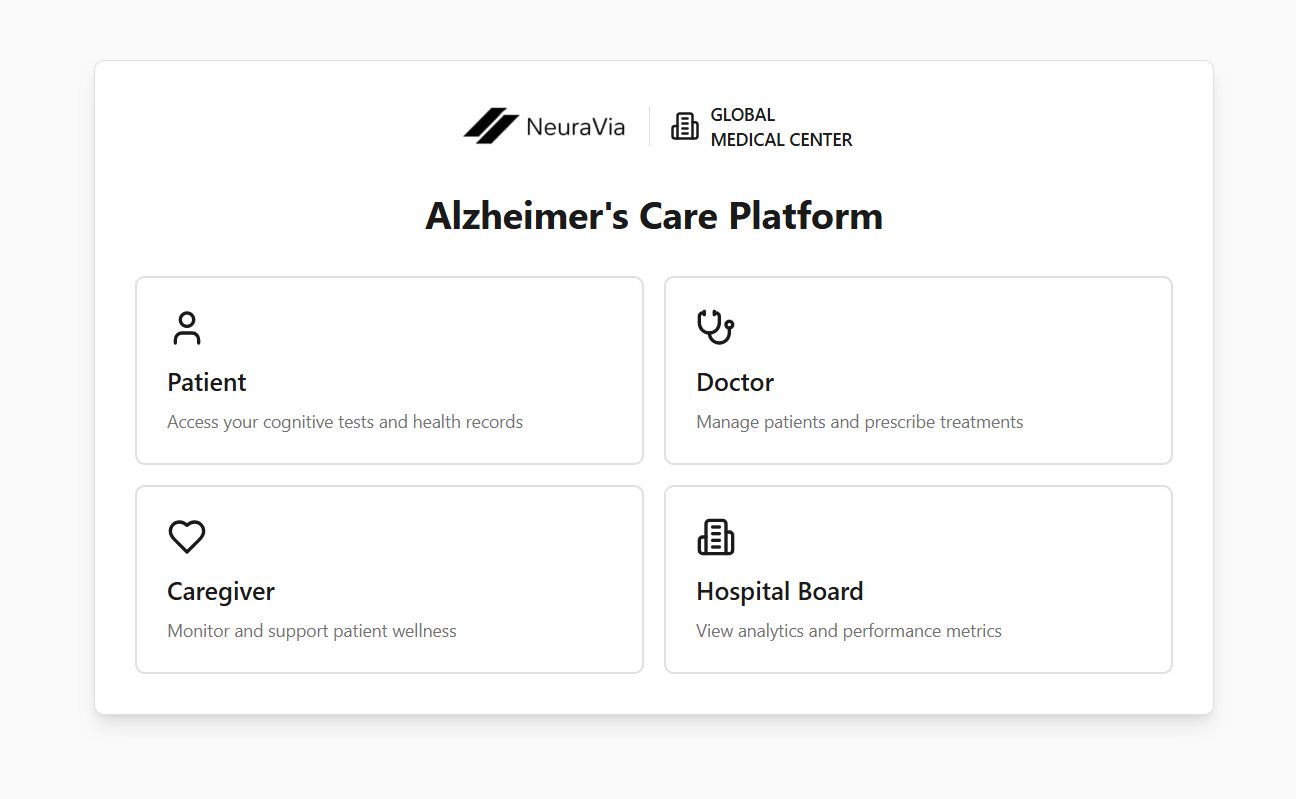Viewport: 1296px width, 799px height.
Task: Click the Doctor stethoscope icon
Action: tap(715, 327)
